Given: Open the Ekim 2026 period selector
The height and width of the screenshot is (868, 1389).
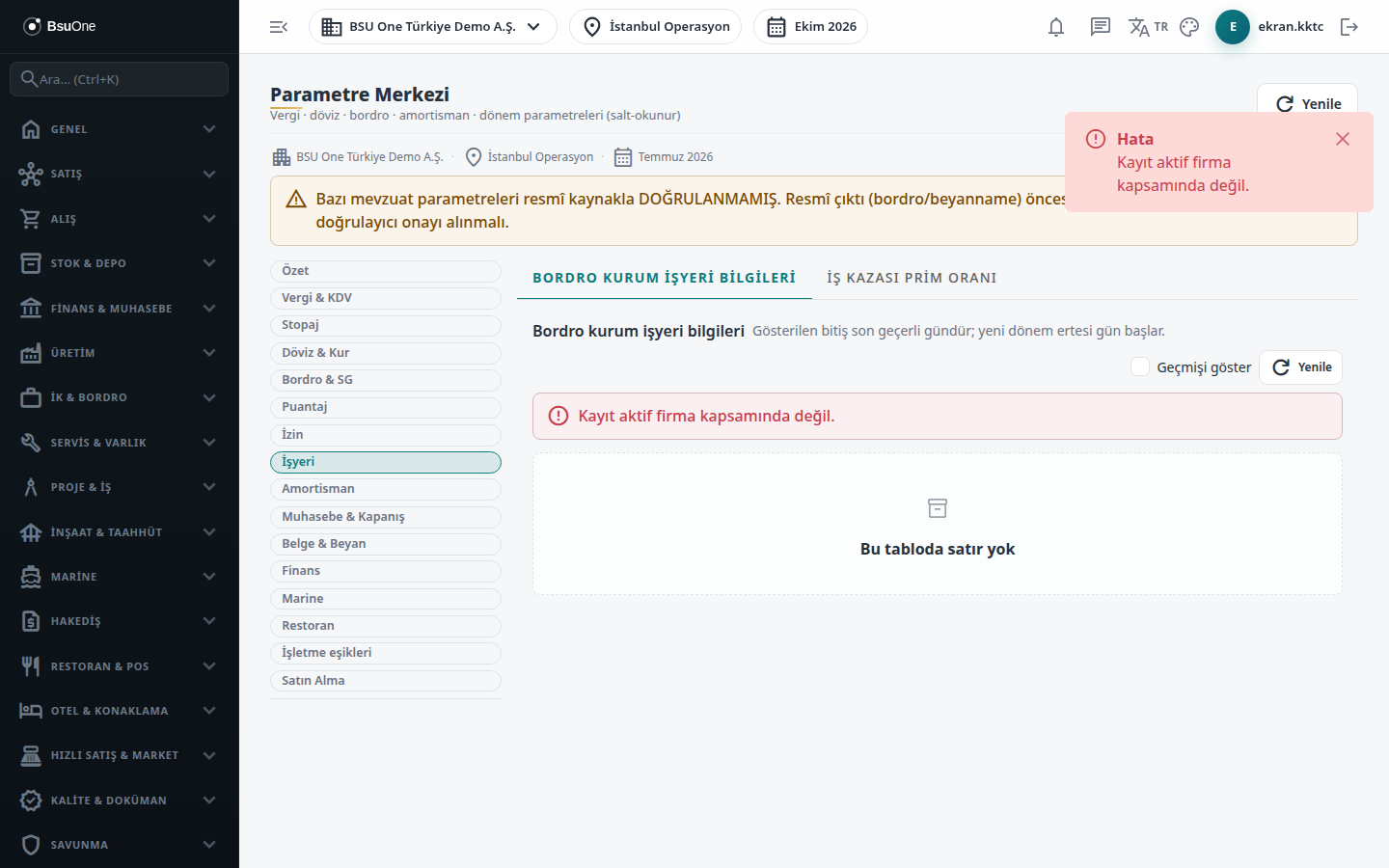Looking at the screenshot, I should [811, 27].
